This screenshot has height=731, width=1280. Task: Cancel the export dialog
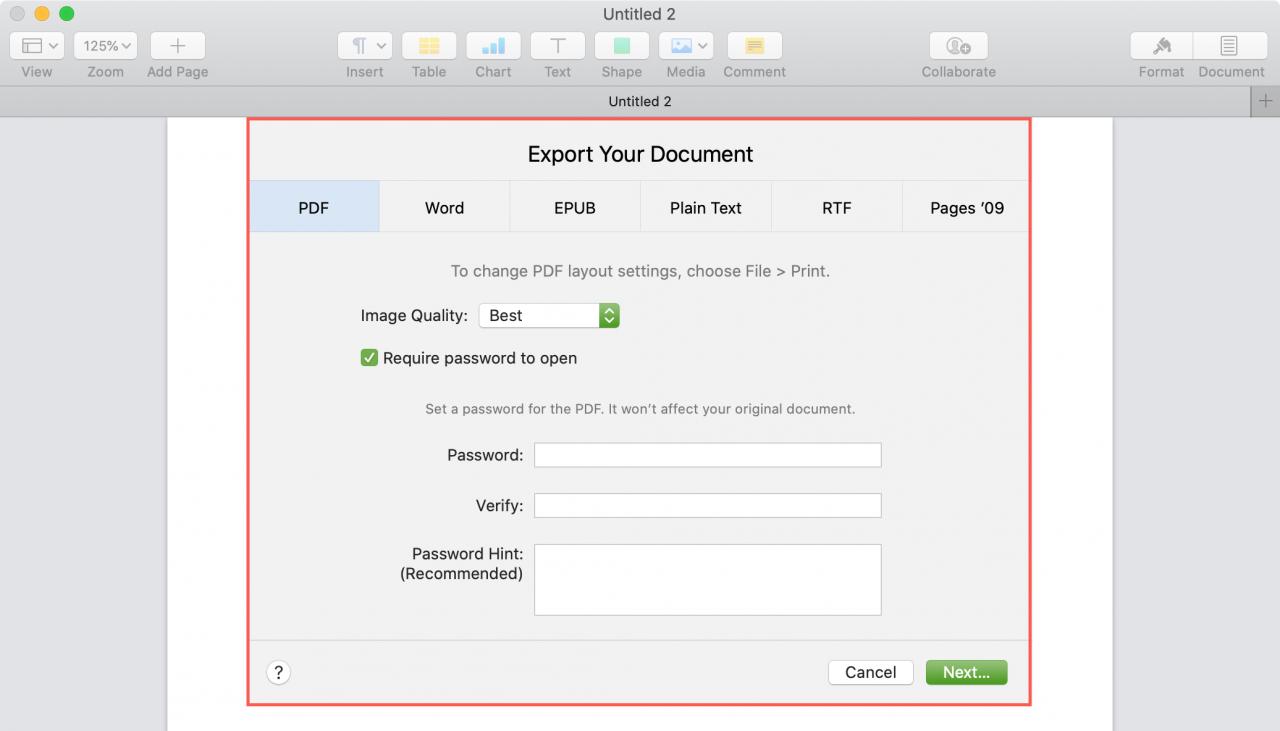[x=870, y=672]
